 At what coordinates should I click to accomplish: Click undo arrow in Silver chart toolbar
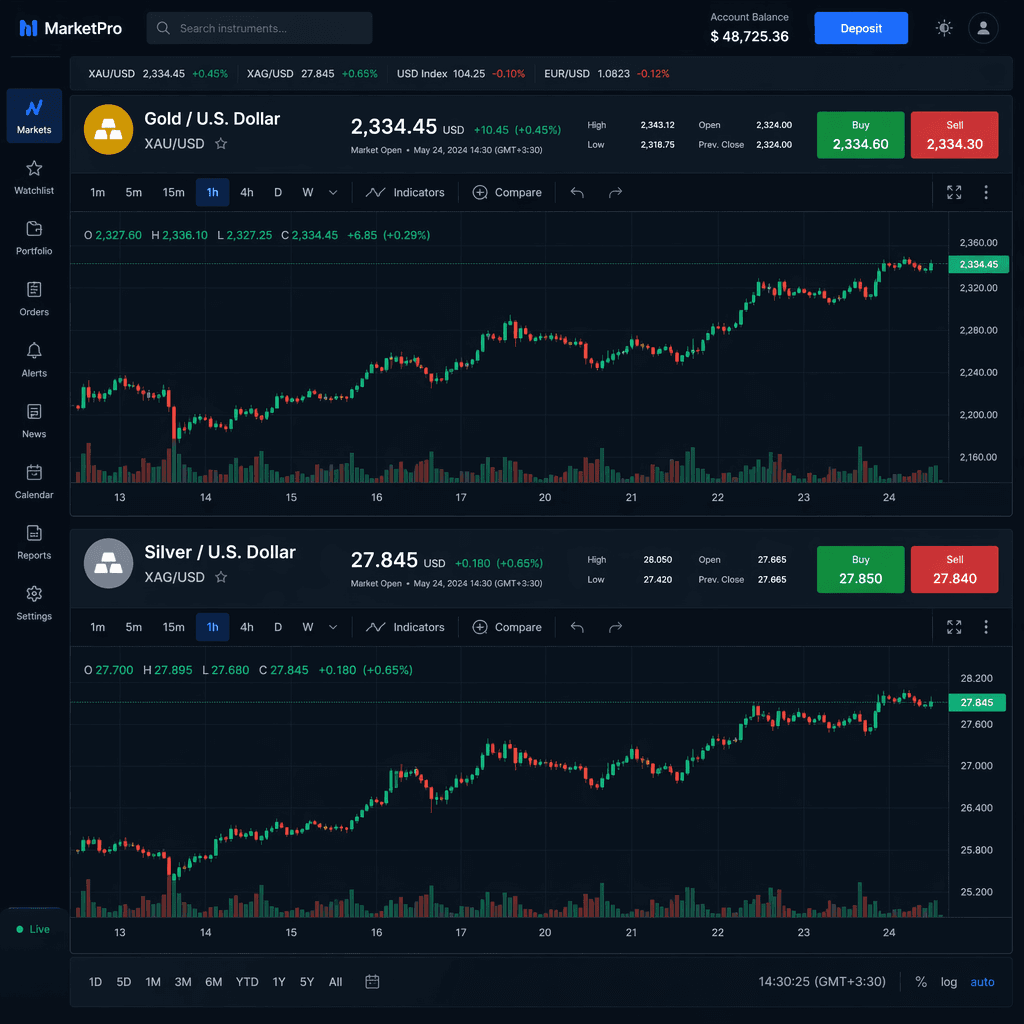pyautogui.click(x=577, y=627)
